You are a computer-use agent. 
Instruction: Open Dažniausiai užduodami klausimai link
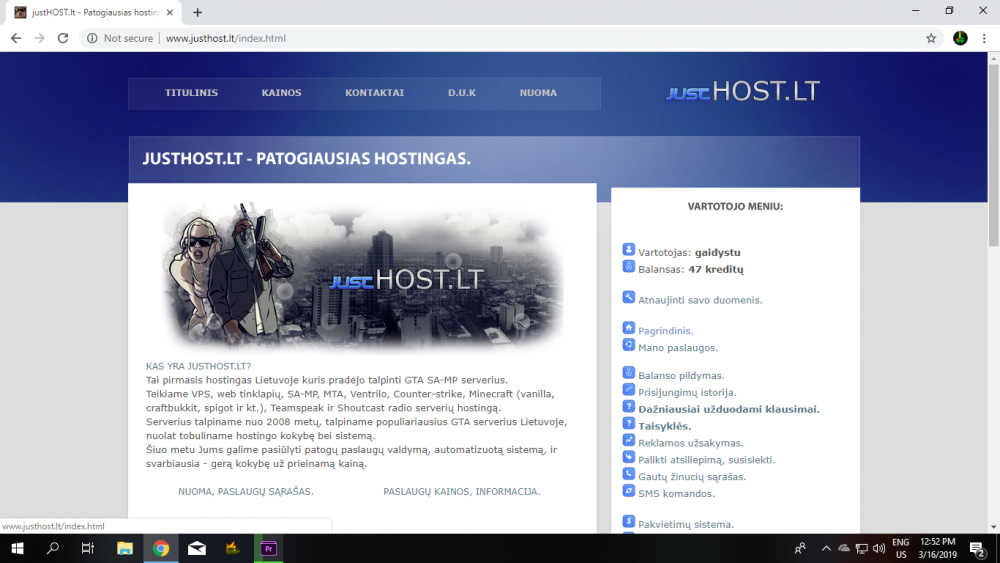click(729, 409)
